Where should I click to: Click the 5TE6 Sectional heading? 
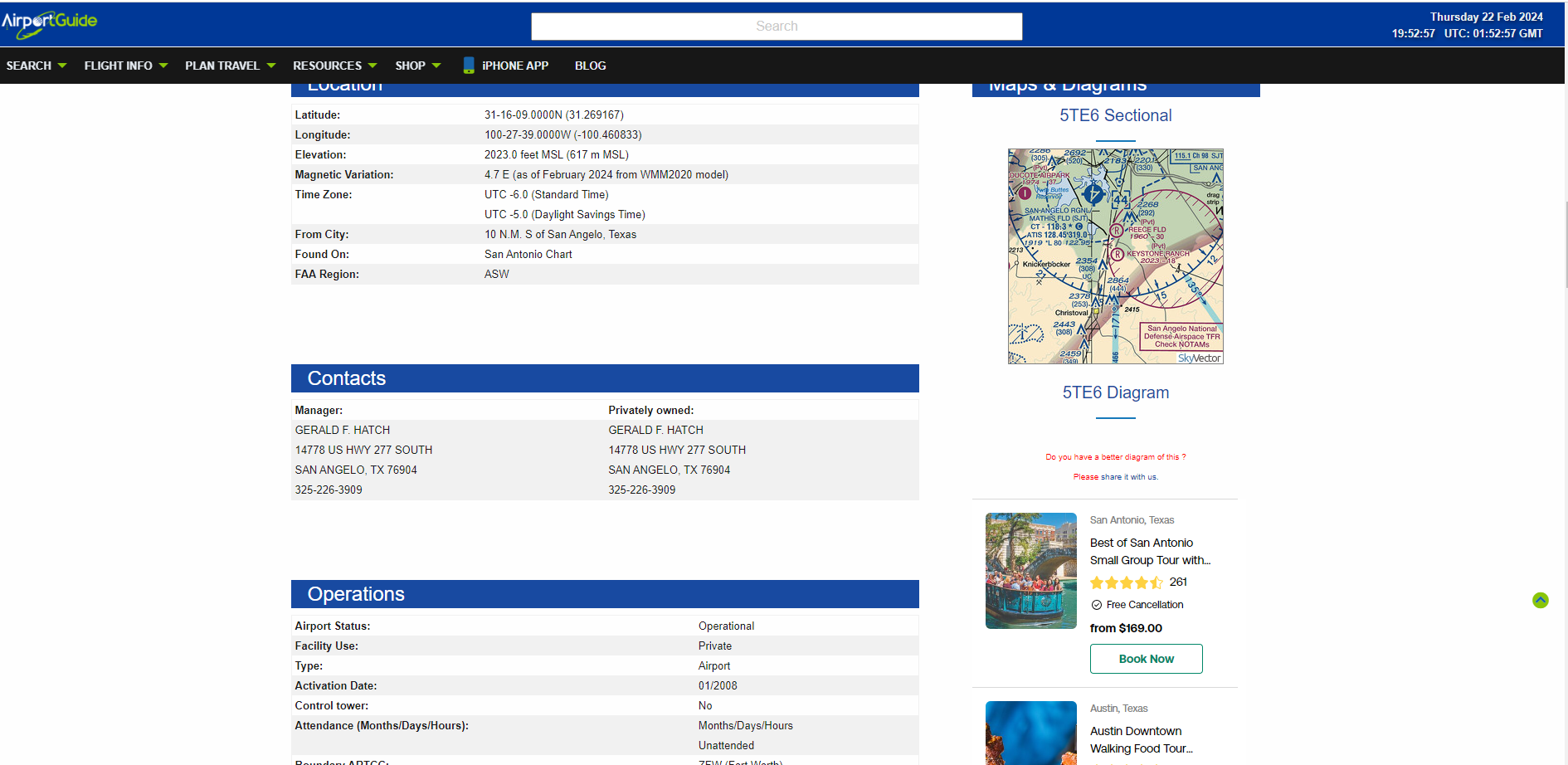pyautogui.click(x=1116, y=115)
